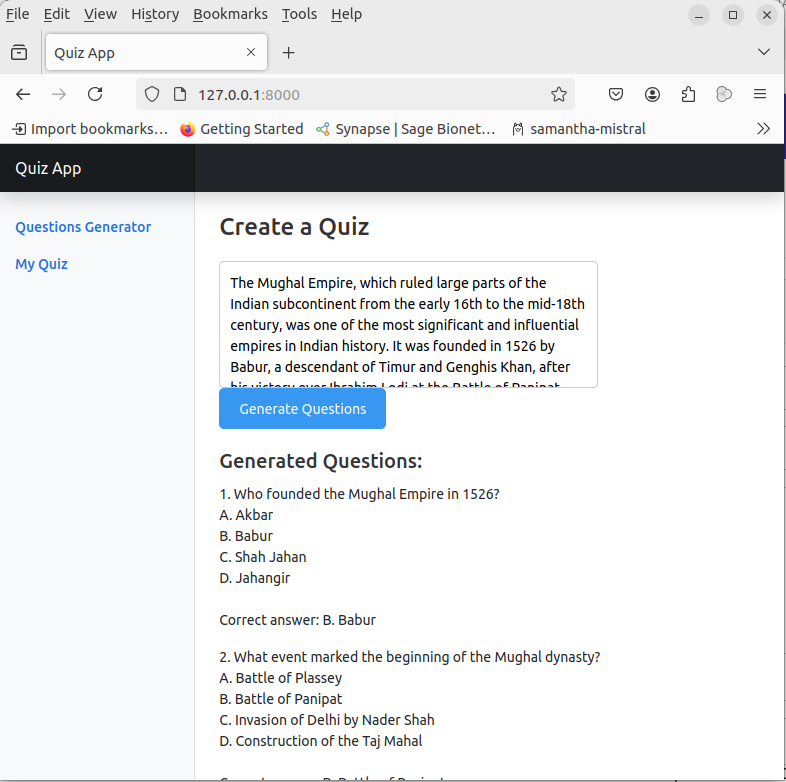This screenshot has width=786, height=782.
Task: Open the Questions Generator sidebar link
Action: (83, 227)
